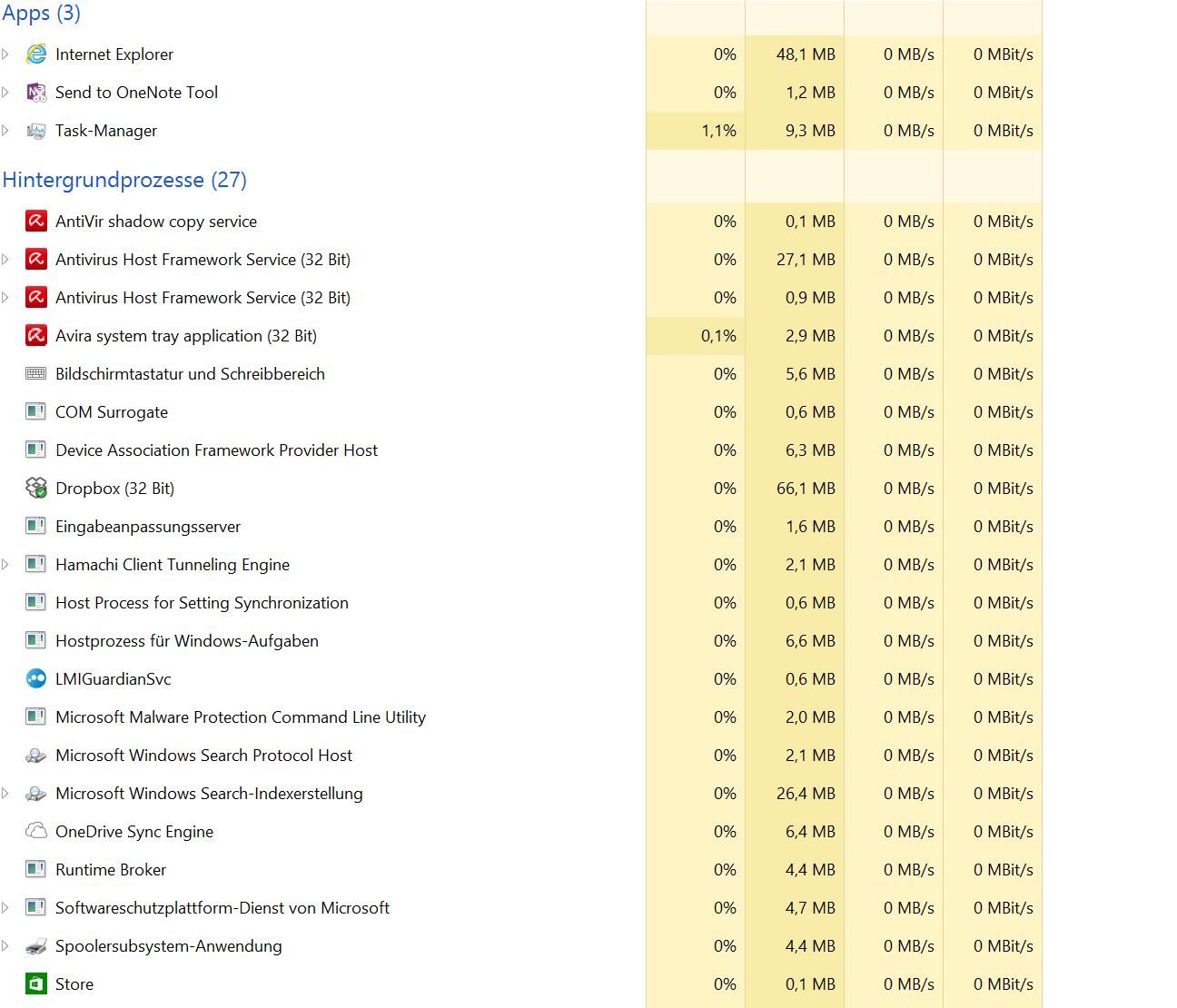Click the Task-Manager app icon
1177x1008 pixels.
tap(36, 131)
